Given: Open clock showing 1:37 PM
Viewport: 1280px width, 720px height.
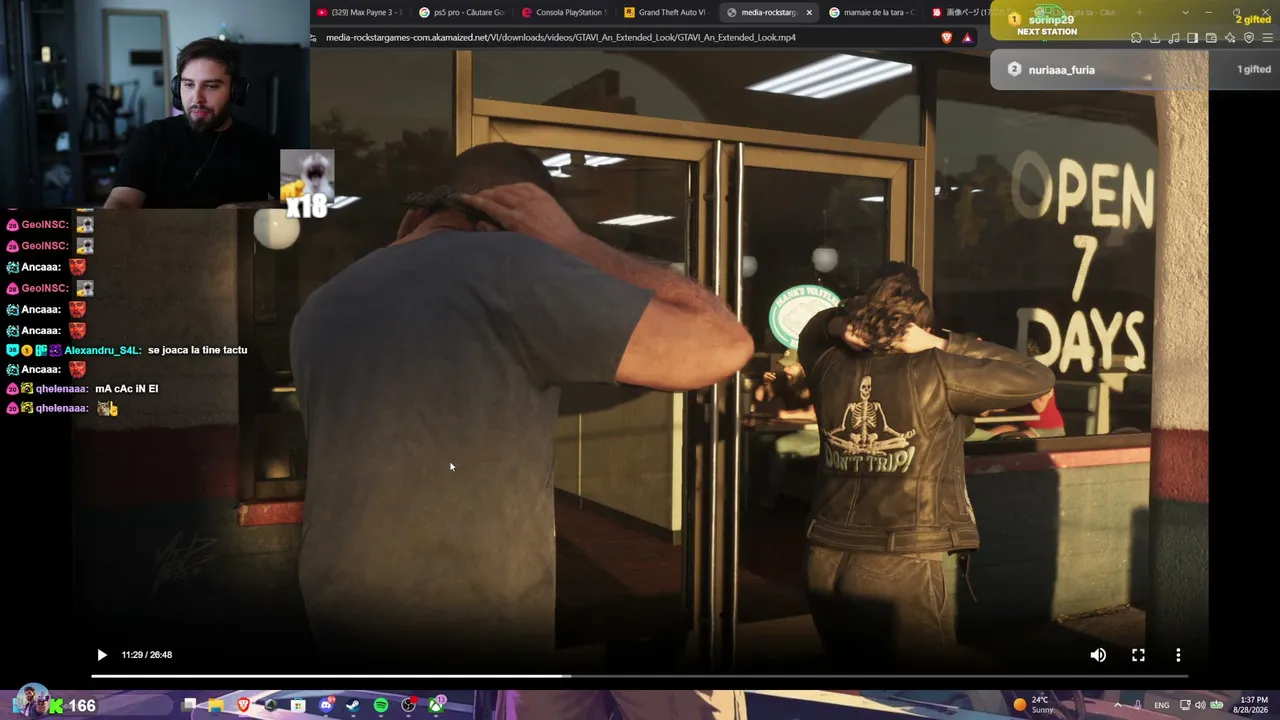Looking at the screenshot, I should 1254,705.
